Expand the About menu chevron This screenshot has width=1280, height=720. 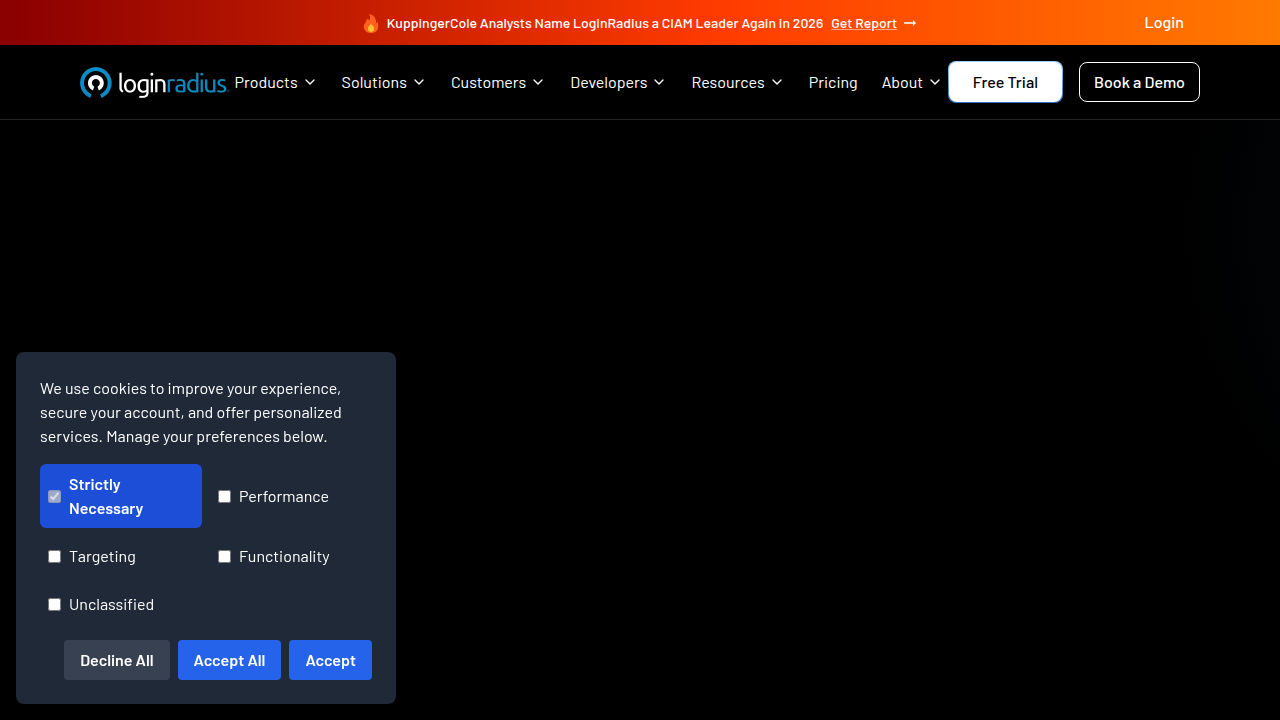pos(935,82)
